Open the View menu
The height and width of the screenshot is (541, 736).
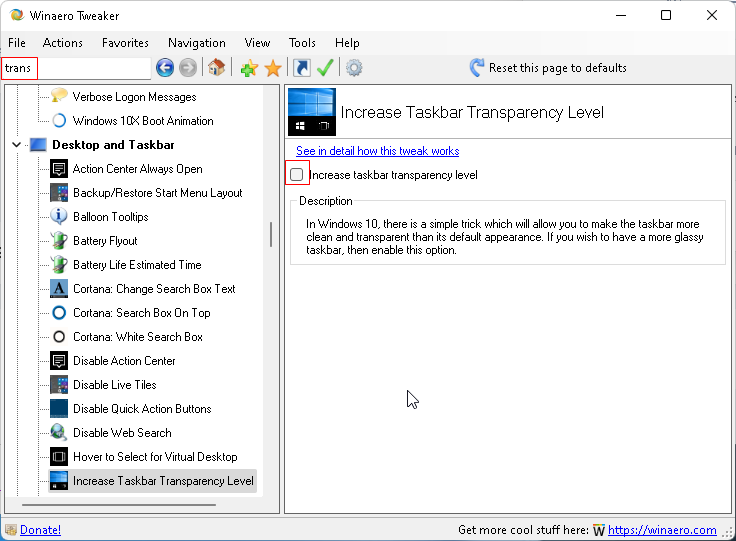257,43
